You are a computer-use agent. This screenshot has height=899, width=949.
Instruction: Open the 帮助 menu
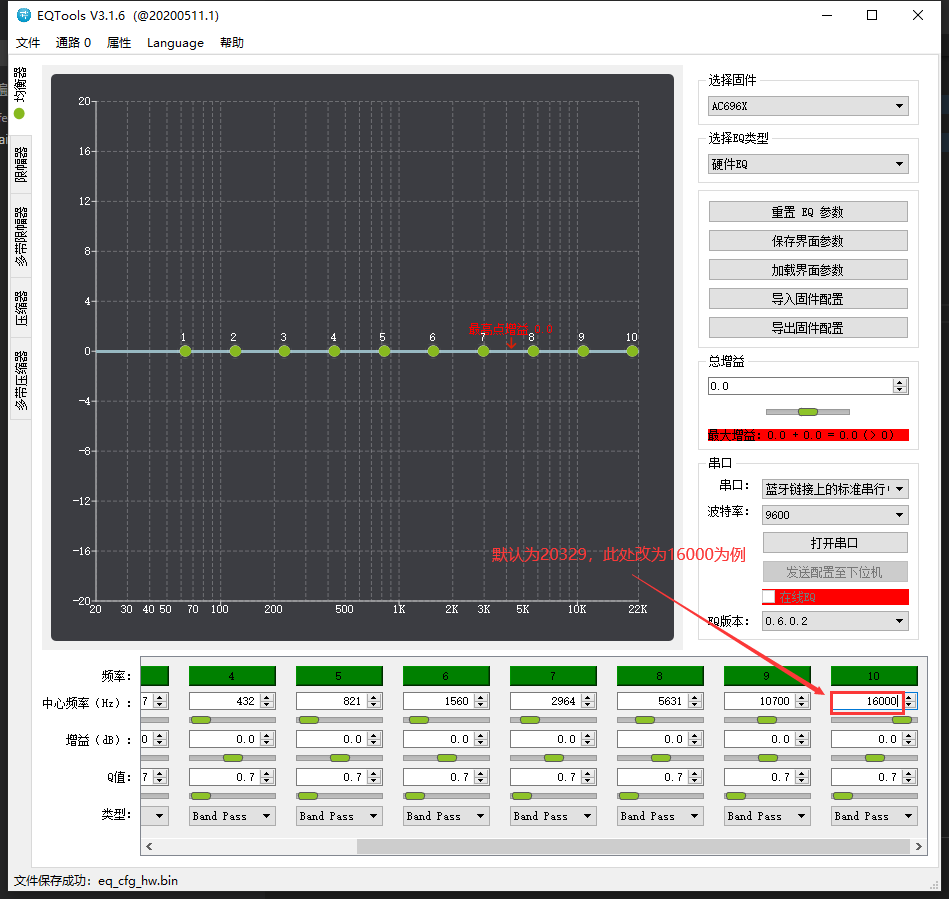pyautogui.click(x=232, y=43)
